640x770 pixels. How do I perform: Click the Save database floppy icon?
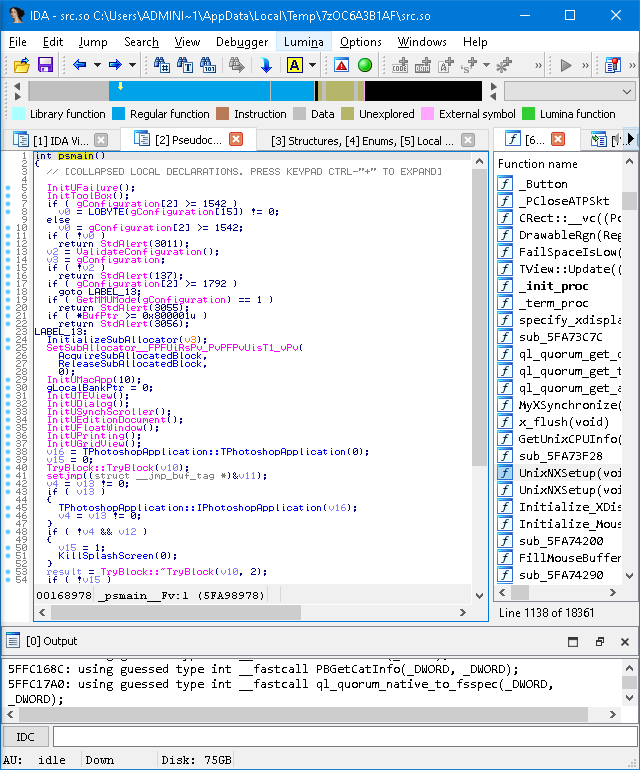[45, 65]
